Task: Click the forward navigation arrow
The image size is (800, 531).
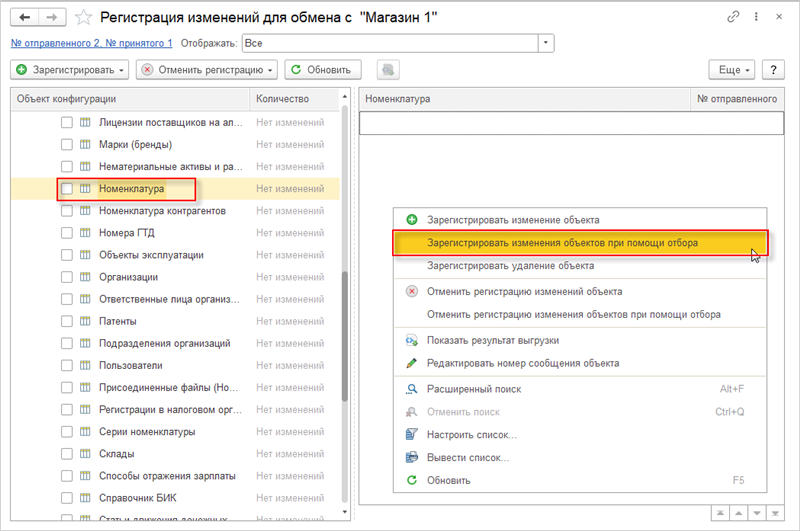Action: tap(52, 17)
